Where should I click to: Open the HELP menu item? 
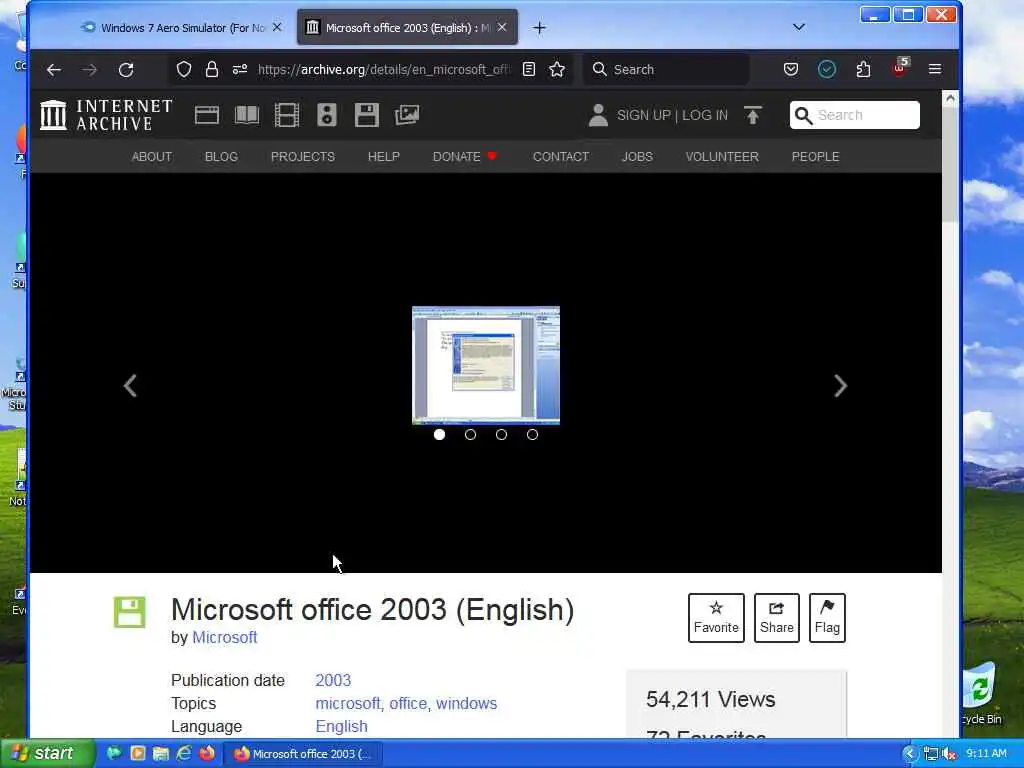[383, 157]
